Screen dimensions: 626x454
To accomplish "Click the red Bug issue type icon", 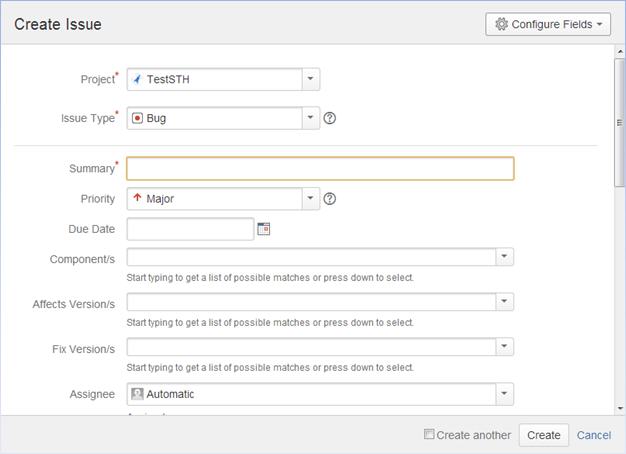I will pyautogui.click(x=138, y=118).
